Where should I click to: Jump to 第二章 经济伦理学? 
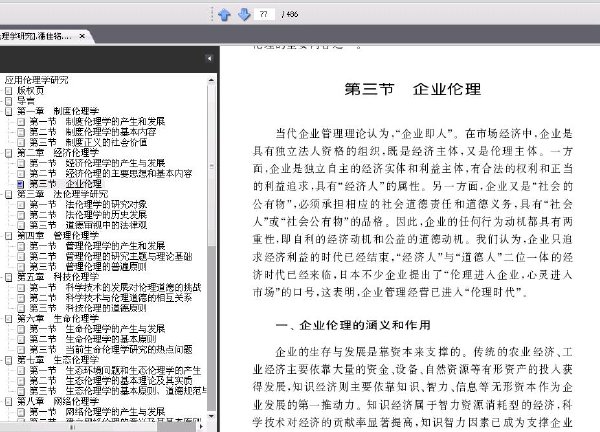[58, 153]
